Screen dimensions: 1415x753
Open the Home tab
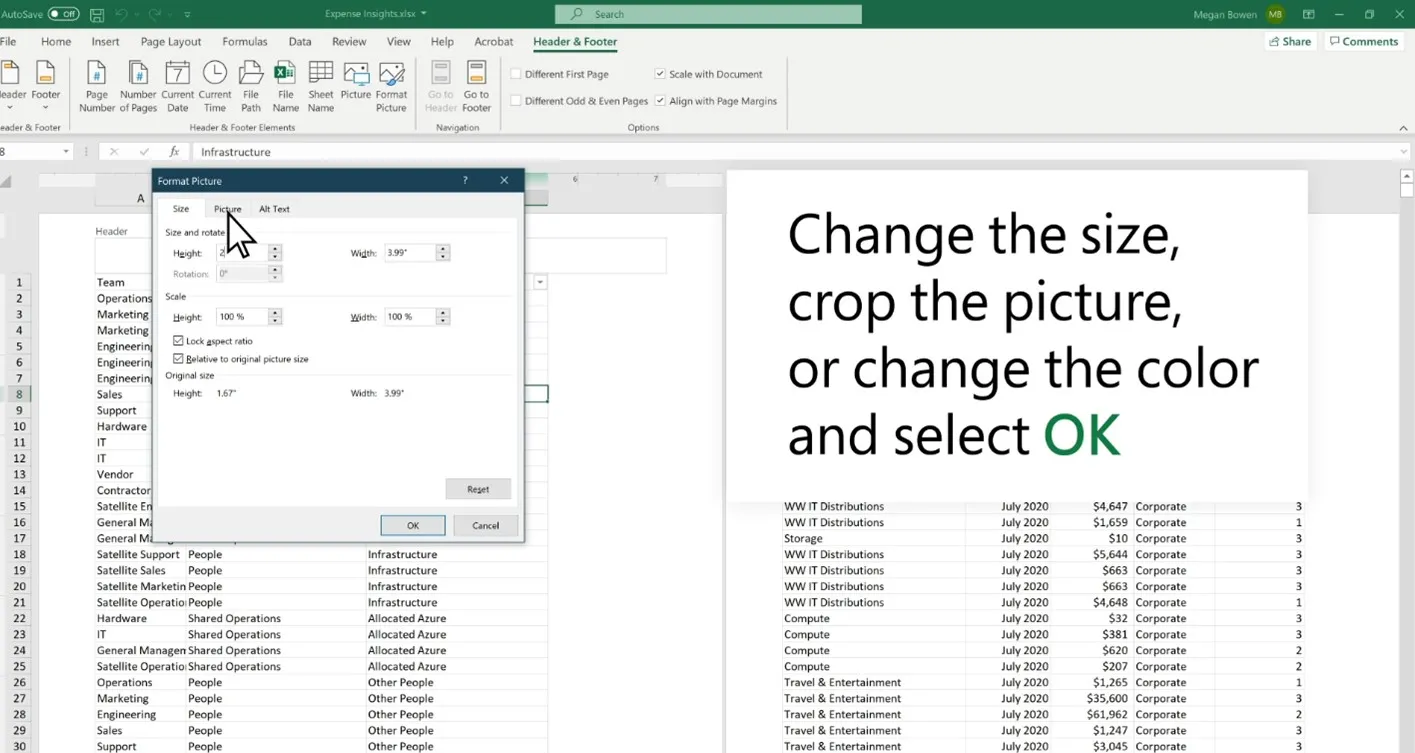coord(56,42)
